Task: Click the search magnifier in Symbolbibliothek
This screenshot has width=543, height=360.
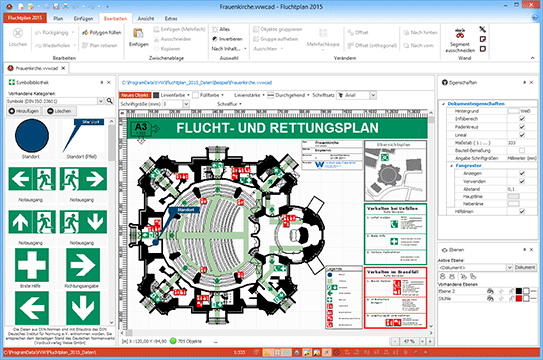Action: click(x=109, y=101)
